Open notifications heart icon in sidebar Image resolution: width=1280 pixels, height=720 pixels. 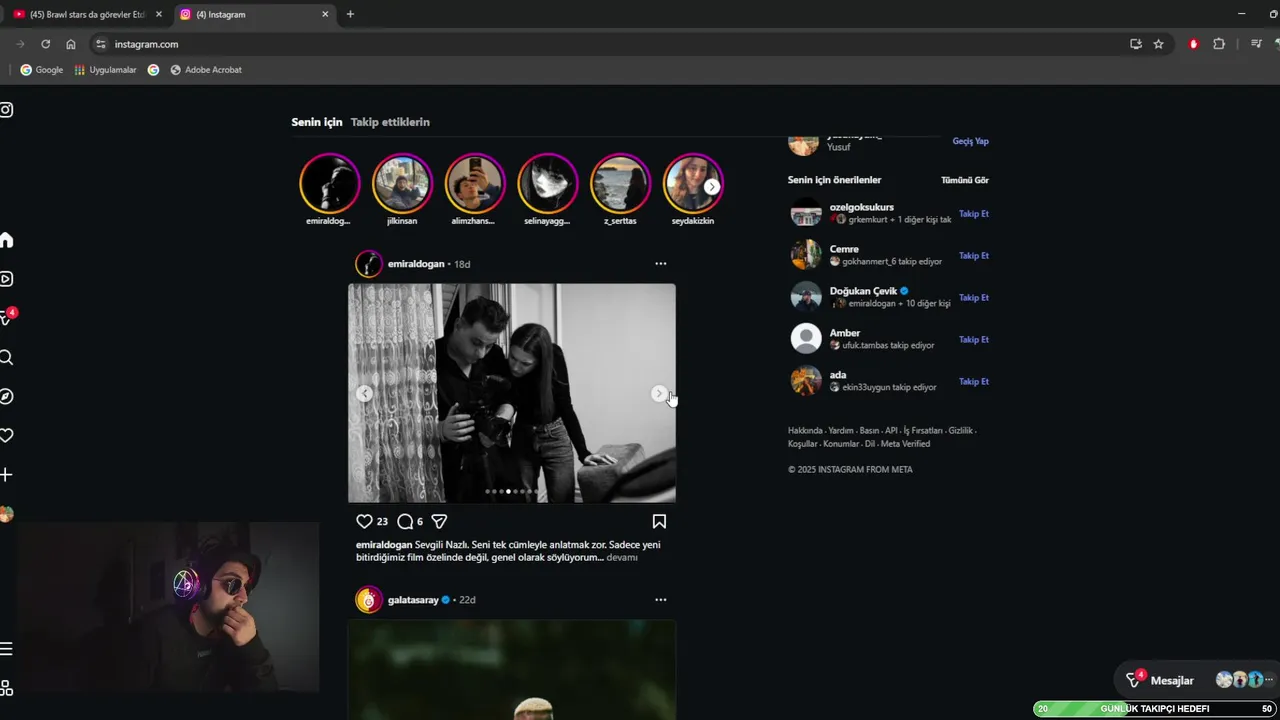coord(6,436)
